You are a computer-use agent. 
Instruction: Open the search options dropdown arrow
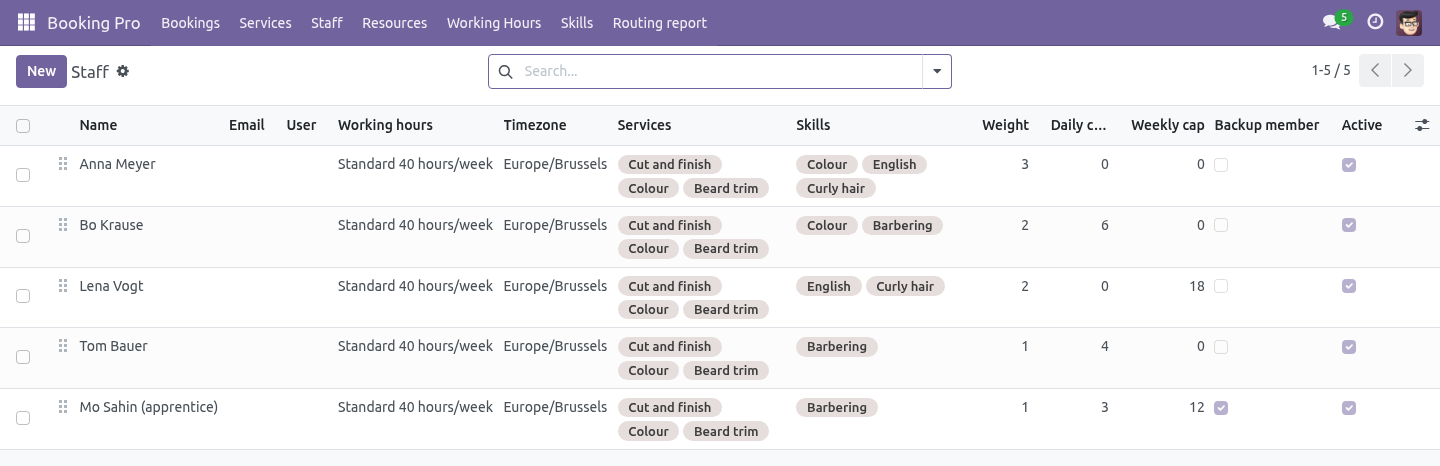coord(937,71)
